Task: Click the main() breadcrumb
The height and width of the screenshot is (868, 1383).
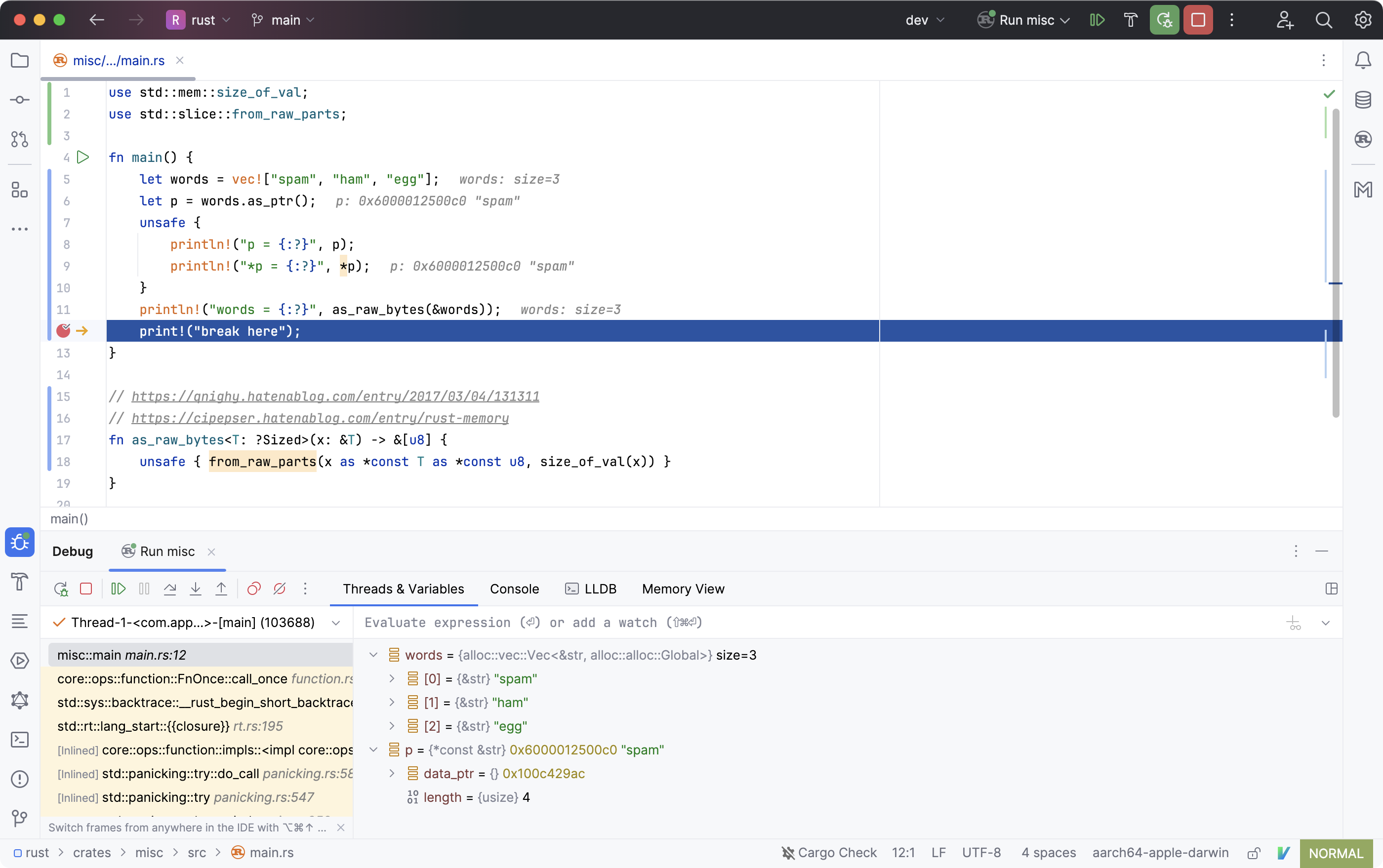Action: (69, 519)
